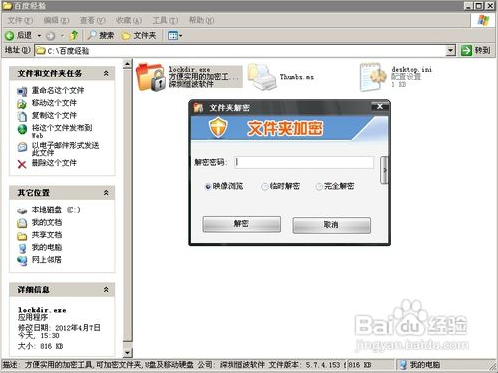Open Shared Documents folder icon

(22, 236)
